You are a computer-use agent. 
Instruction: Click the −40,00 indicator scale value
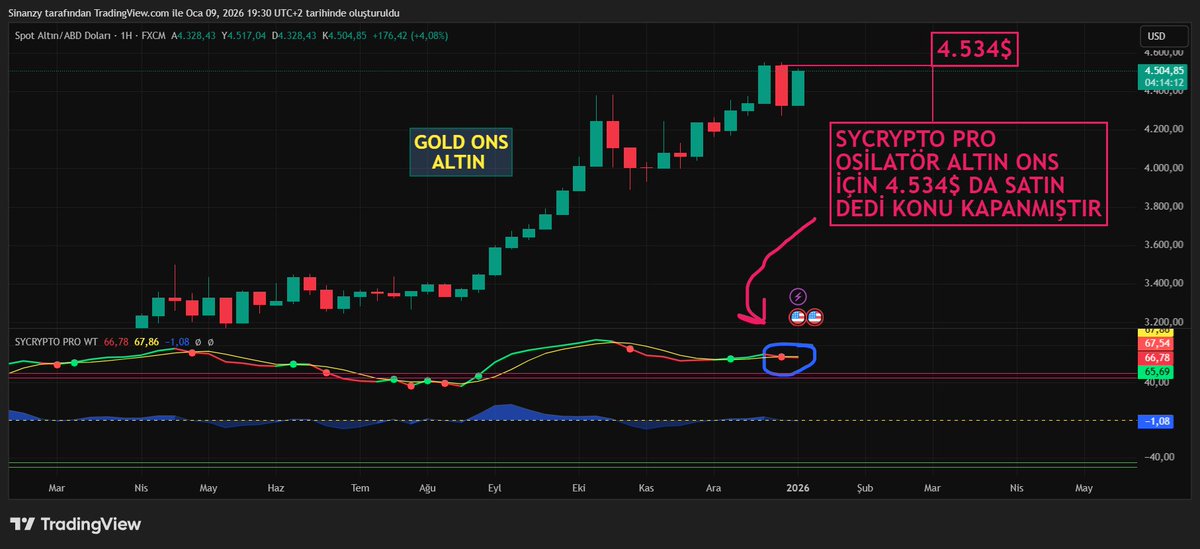(x=1157, y=457)
